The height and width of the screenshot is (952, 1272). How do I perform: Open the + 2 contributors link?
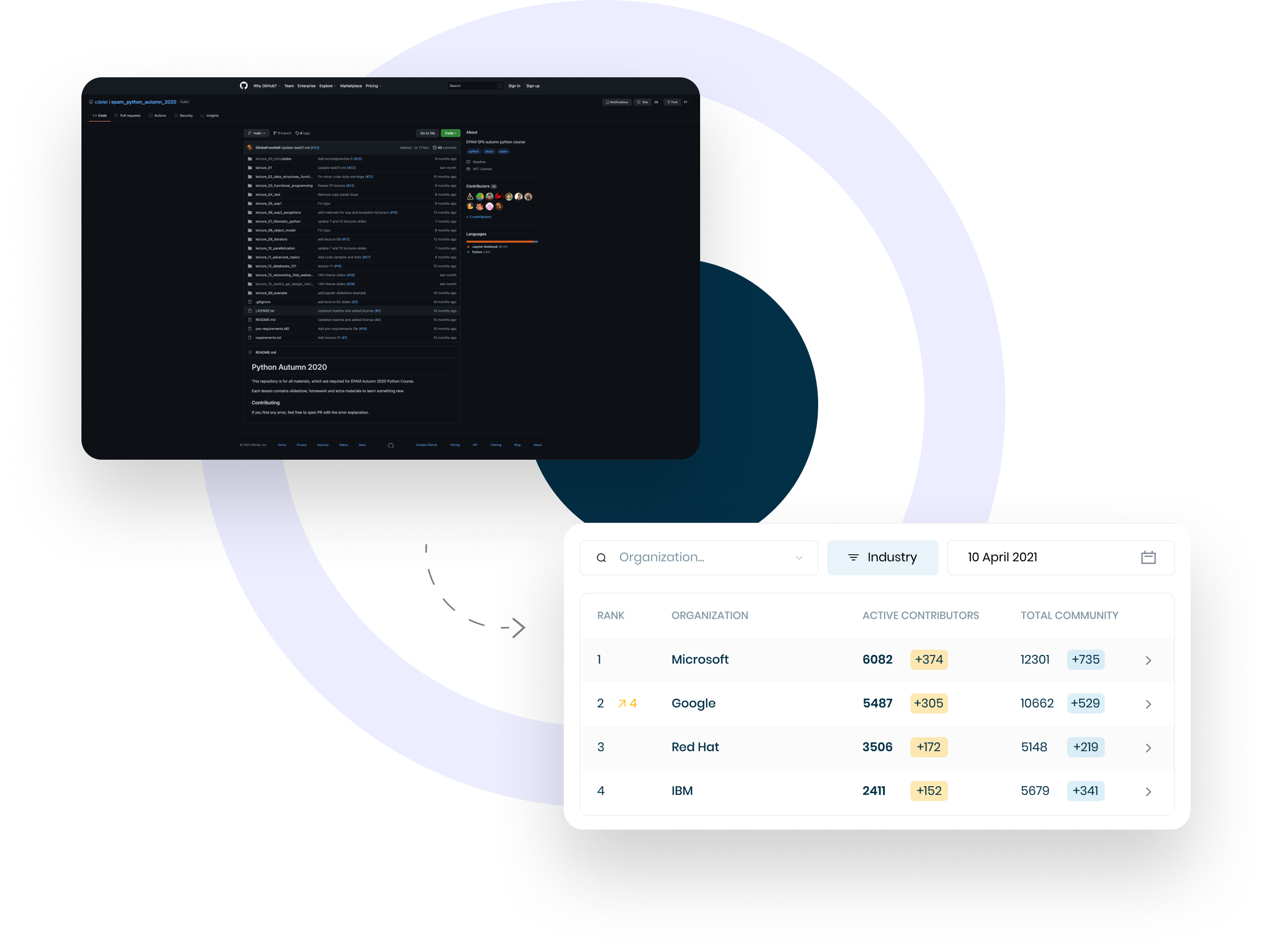click(479, 217)
